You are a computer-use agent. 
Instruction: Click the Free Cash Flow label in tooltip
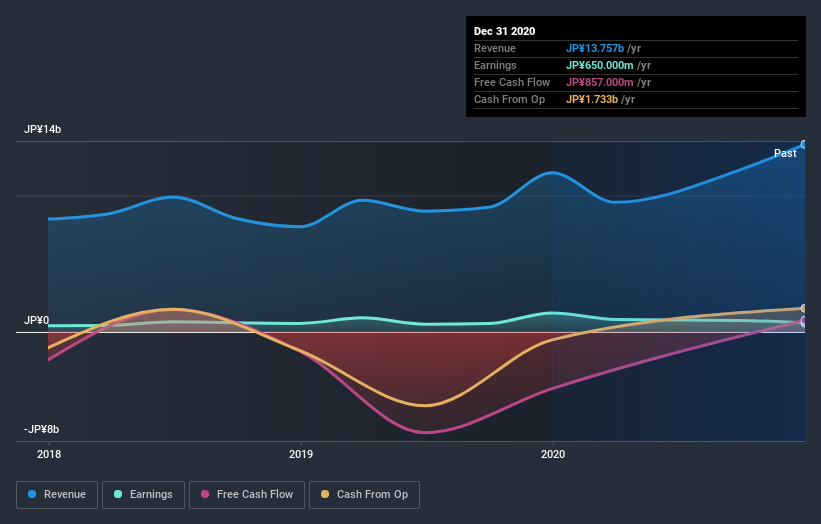[x=512, y=82]
